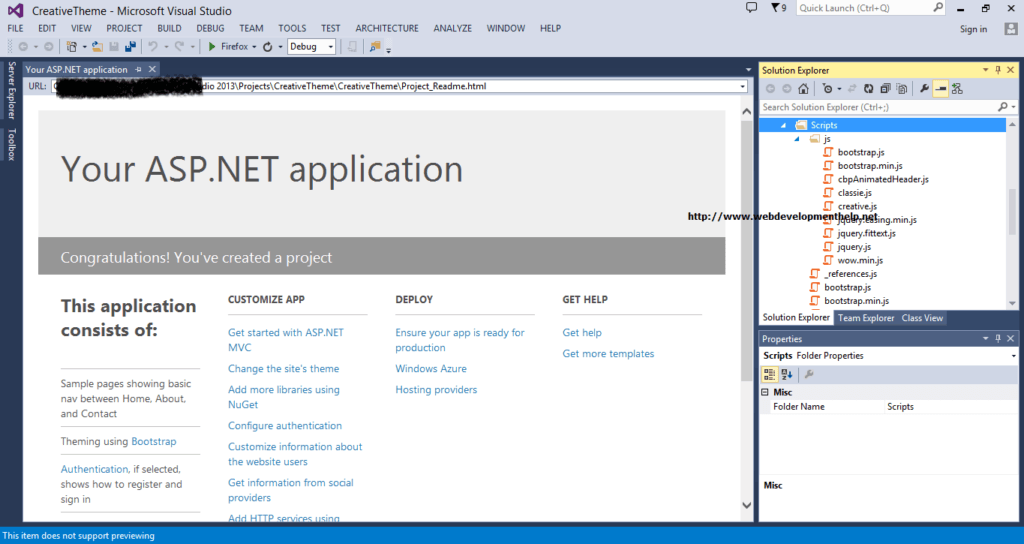Click Refresh icon in Solution Explorer toolbar
Image resolution: width=1024 pixels, height=544 pixels.
point(869,89)
